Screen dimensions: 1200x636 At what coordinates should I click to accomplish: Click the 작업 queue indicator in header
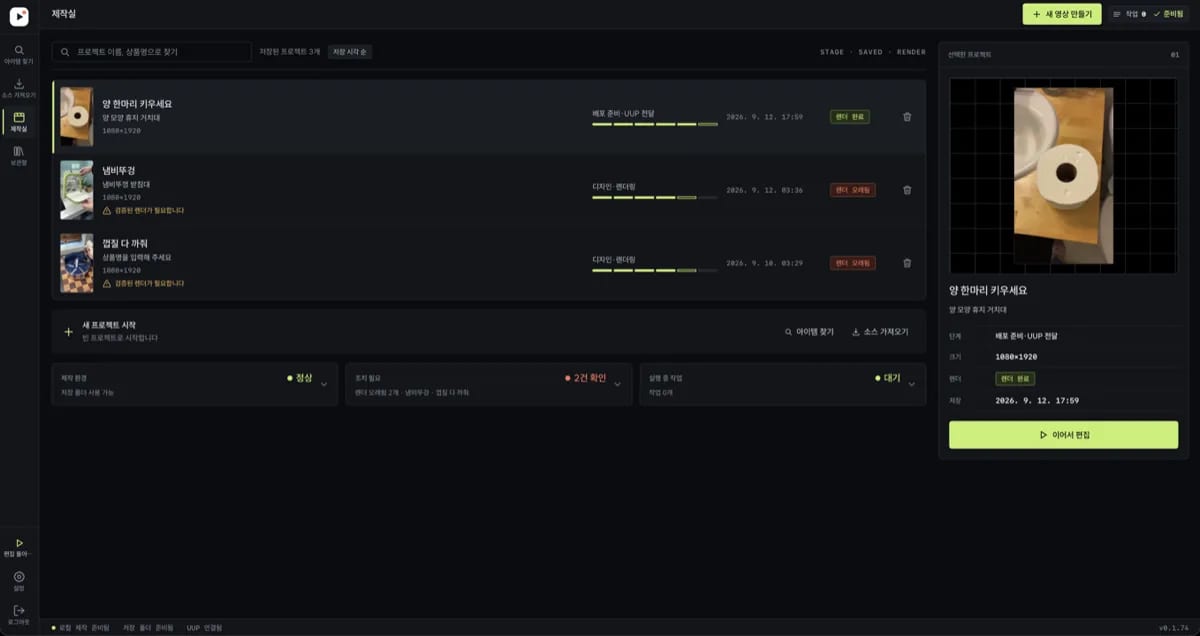(1129, 14)
